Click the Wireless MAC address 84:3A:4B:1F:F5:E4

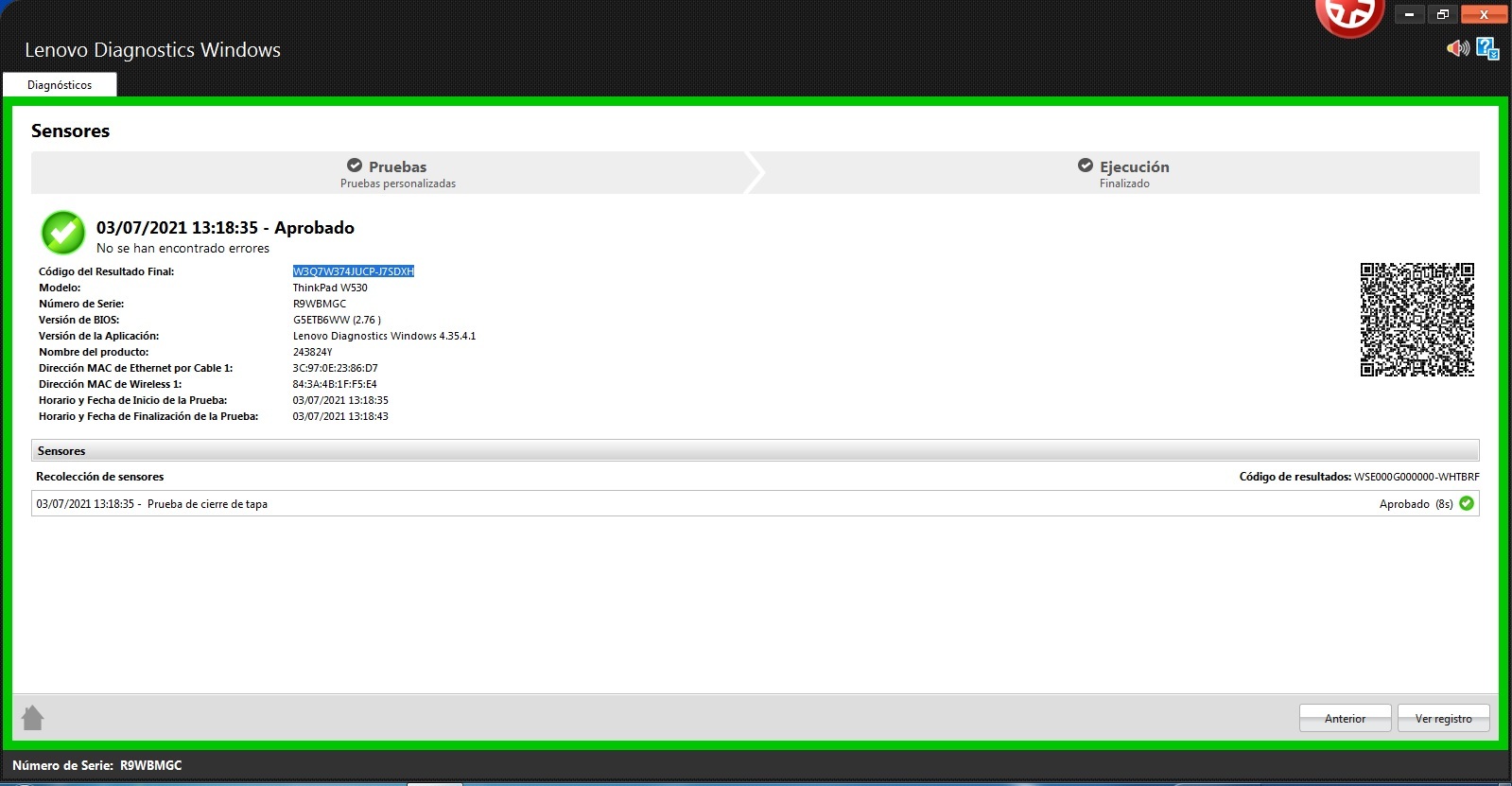click(x=335, y=384)
